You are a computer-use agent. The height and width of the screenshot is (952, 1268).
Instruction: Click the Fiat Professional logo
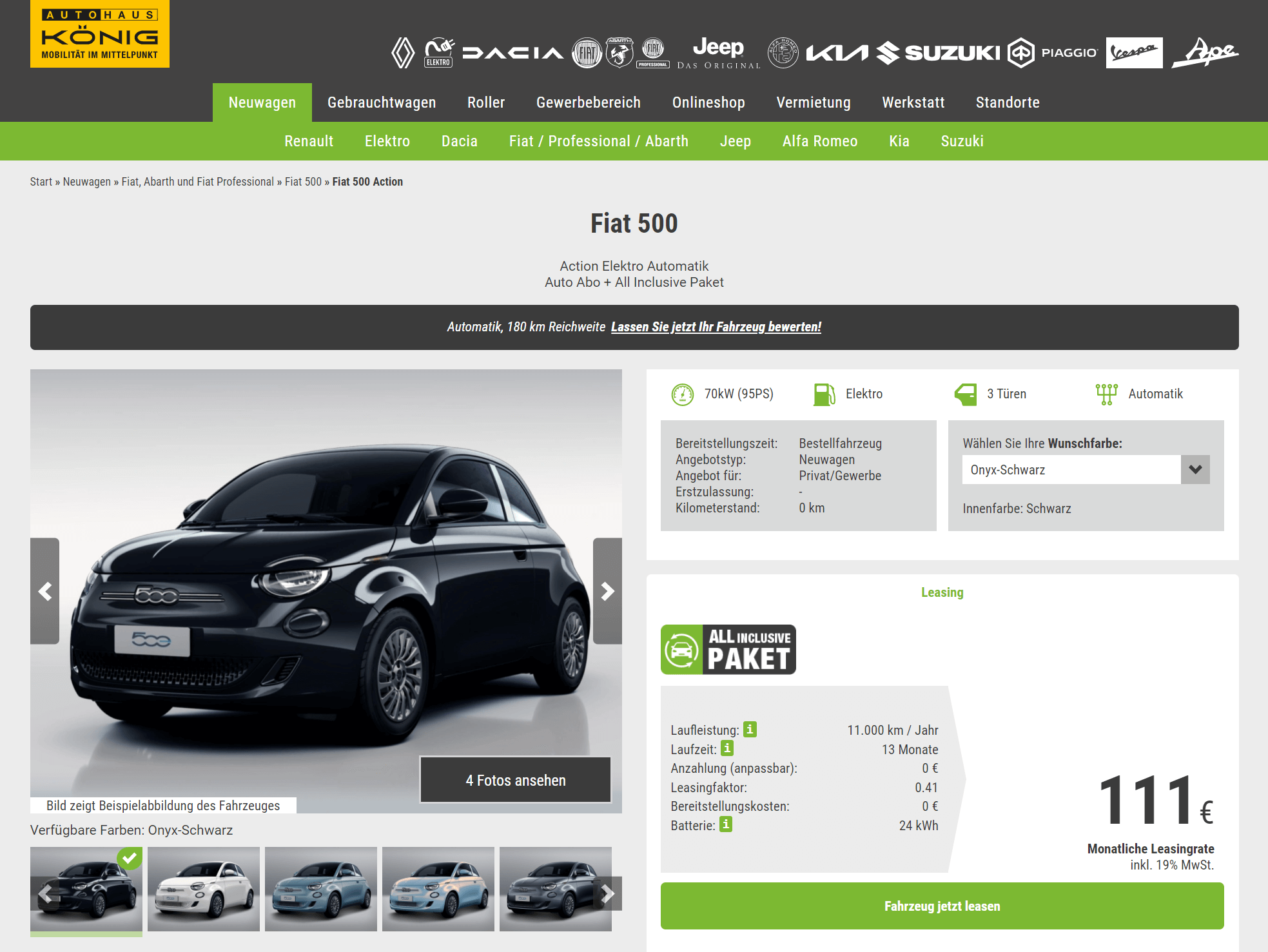tap(653, 53)
